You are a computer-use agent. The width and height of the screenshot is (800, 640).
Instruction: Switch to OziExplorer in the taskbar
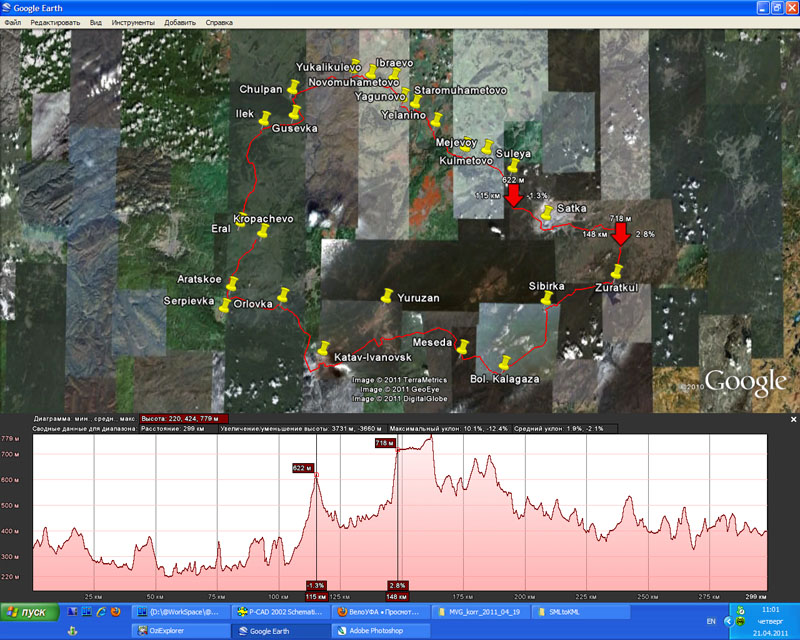180,631
